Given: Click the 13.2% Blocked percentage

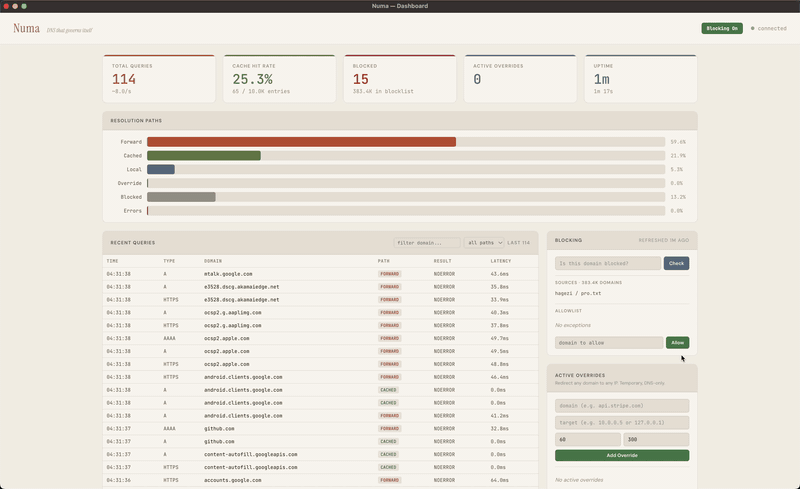Looking at the screenshot, I should click(678, 197).
